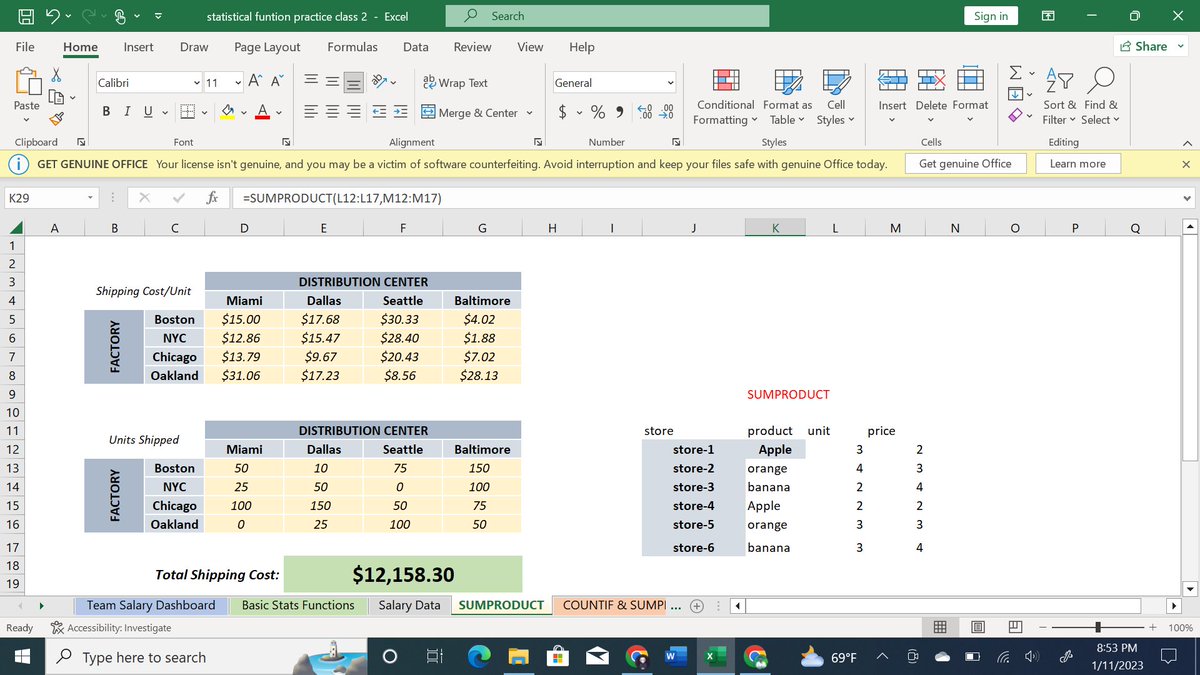Expand the Borders dropdown arrow

point(204,113)
